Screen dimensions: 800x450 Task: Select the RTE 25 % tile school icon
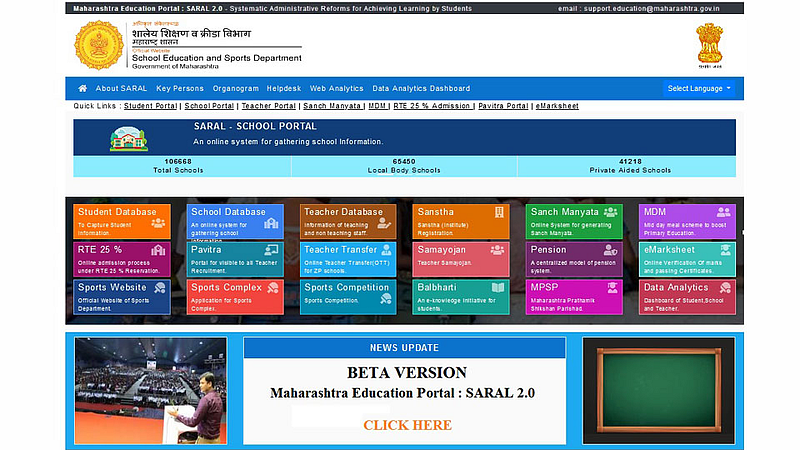[x=158, y=250]
